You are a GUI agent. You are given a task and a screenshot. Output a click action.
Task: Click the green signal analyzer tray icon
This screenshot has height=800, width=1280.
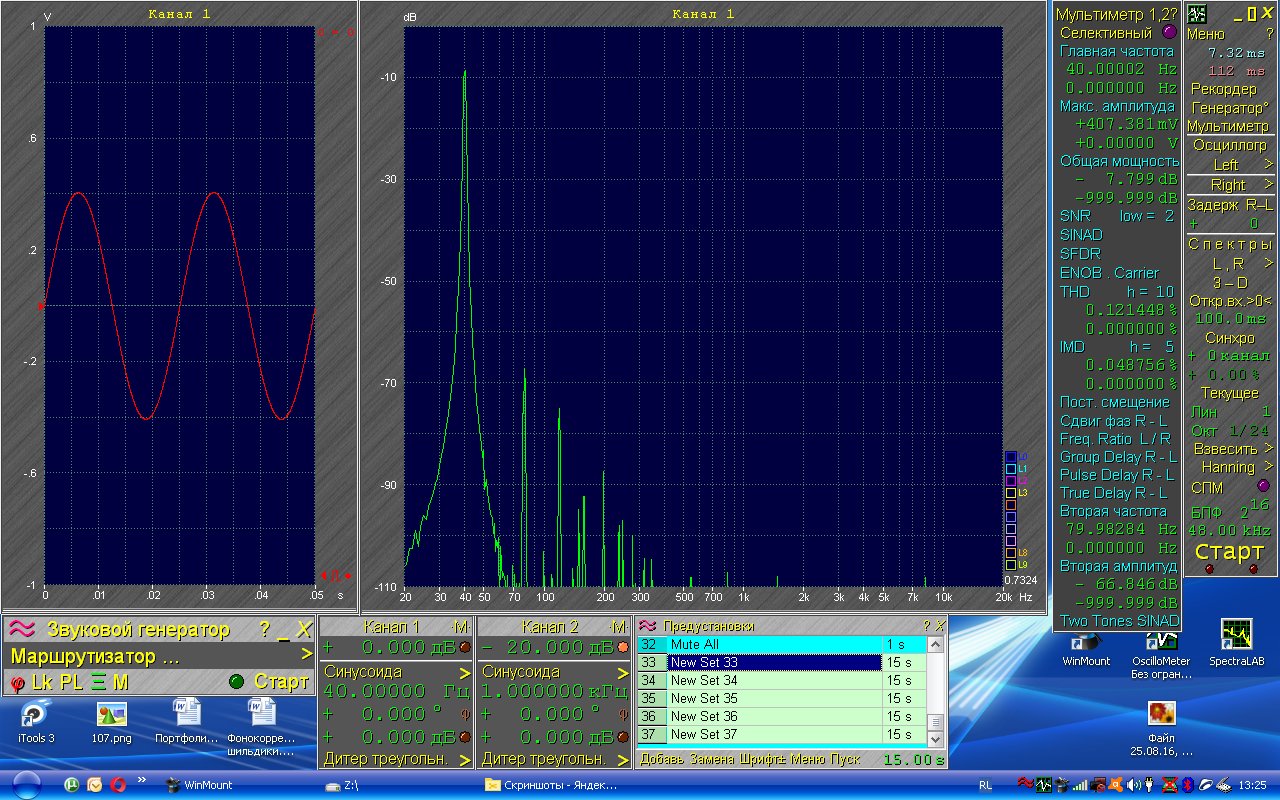(x=1043, y=785)
